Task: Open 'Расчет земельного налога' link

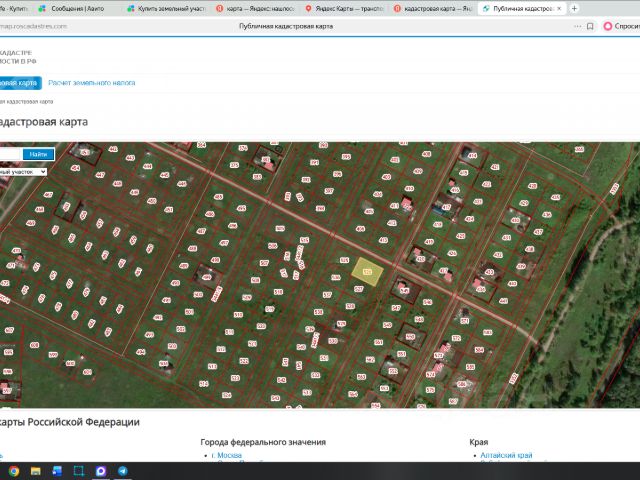Action: [91, 82]
